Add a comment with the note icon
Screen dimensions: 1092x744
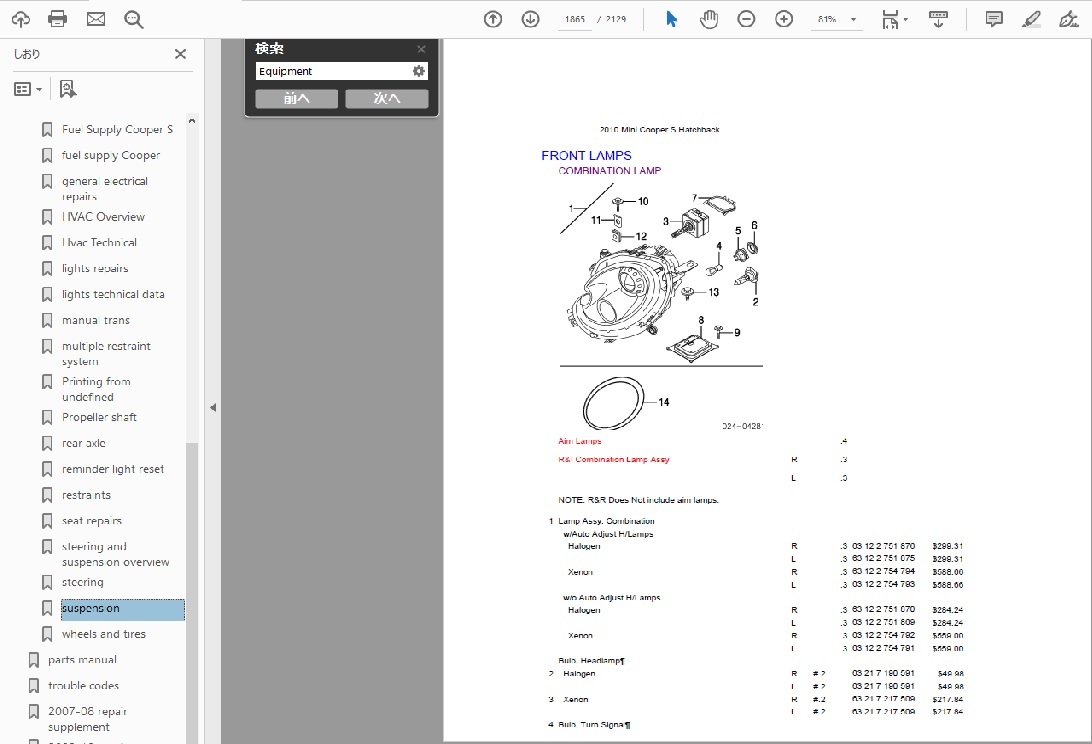click(993, 19)
